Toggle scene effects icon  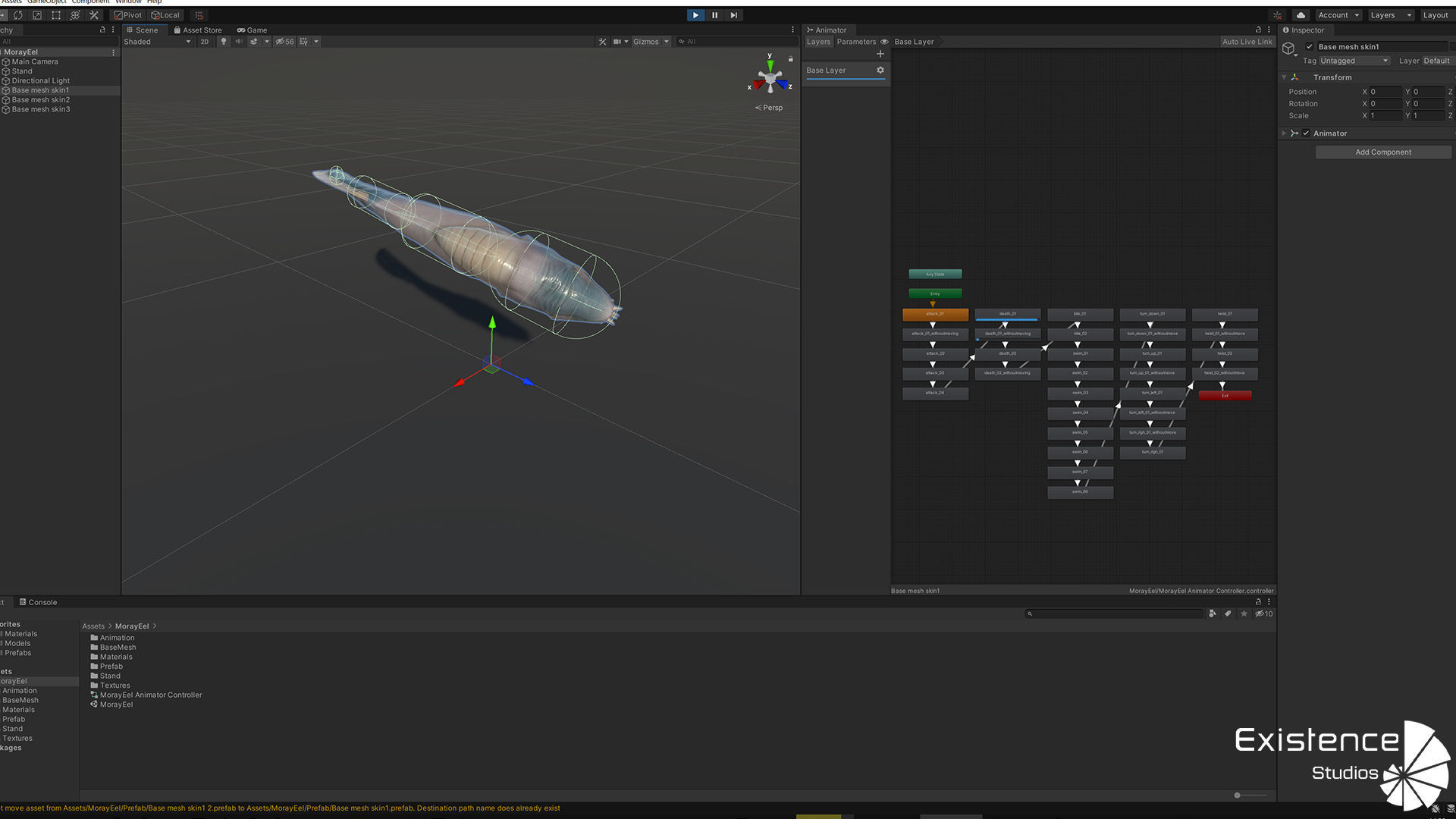tap(254, 42)
